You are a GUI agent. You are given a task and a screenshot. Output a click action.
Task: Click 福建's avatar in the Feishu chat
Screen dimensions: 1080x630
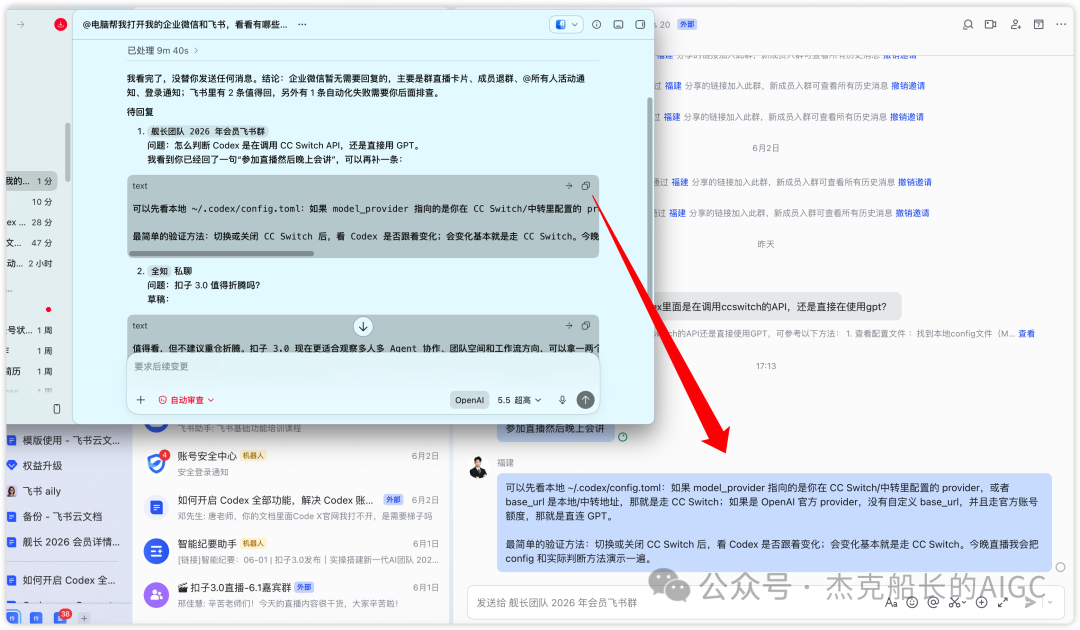[x=479, y=468]
